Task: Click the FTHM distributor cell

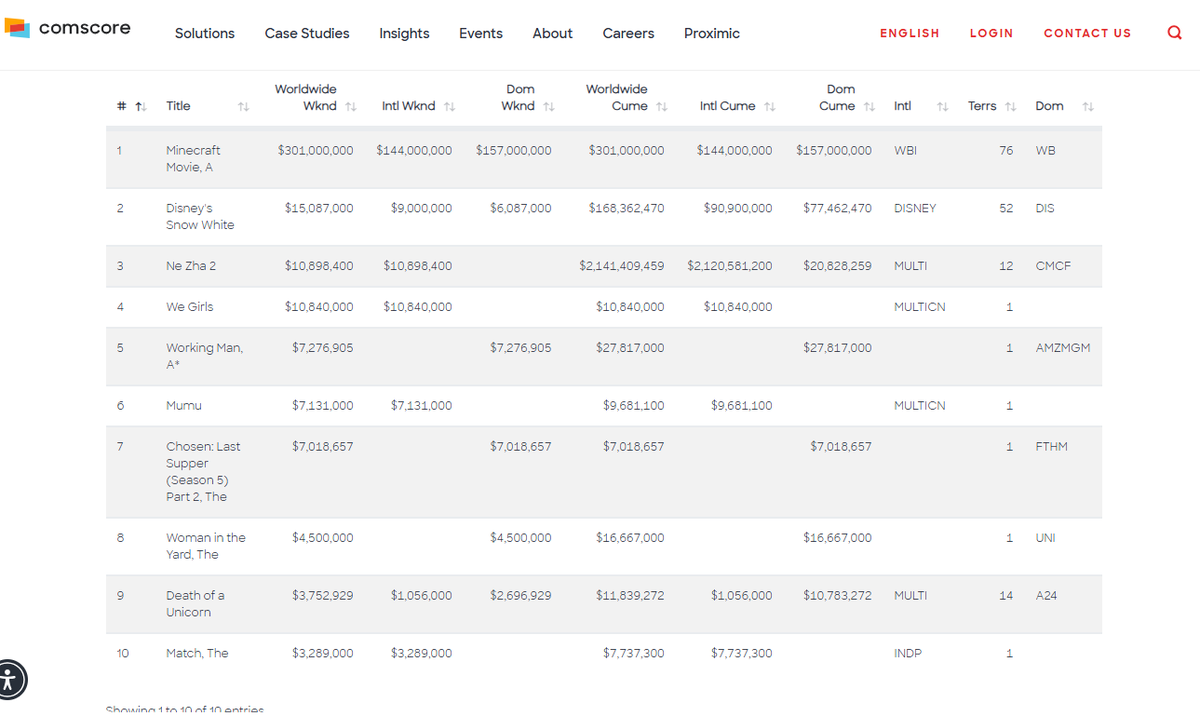Action: click(1051, 447)
